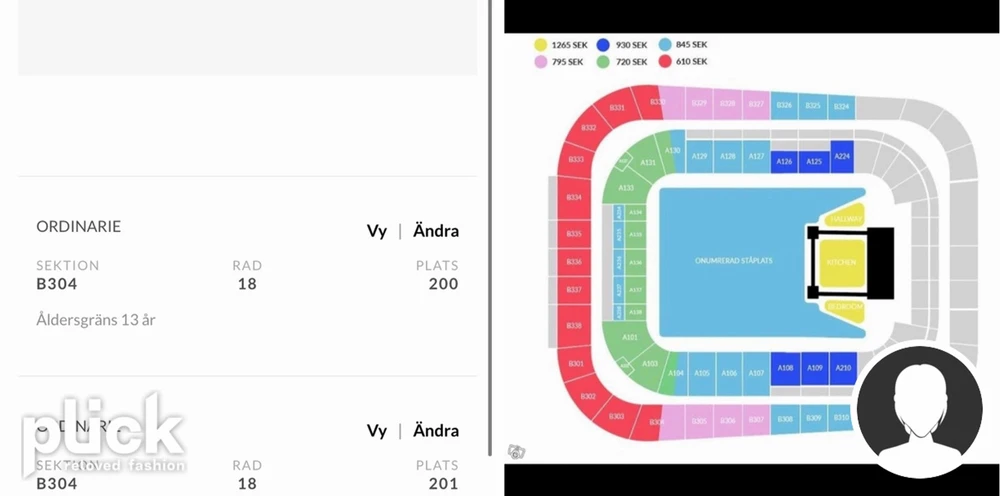Choose the dark blue 930 SEK legend swatch
This screenshot has width=1000, height=496.
point(603,45)
